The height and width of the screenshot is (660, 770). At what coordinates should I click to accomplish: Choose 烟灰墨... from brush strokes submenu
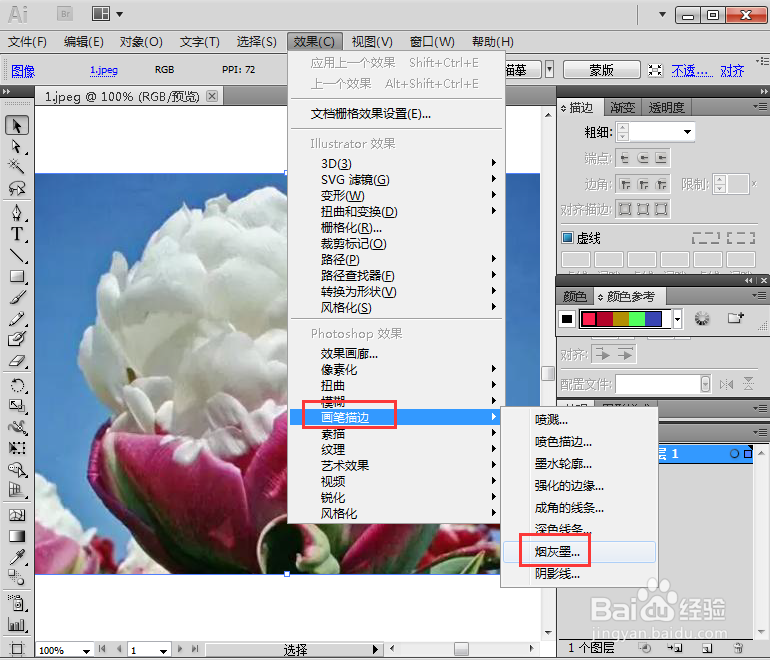tap(579, 551)
